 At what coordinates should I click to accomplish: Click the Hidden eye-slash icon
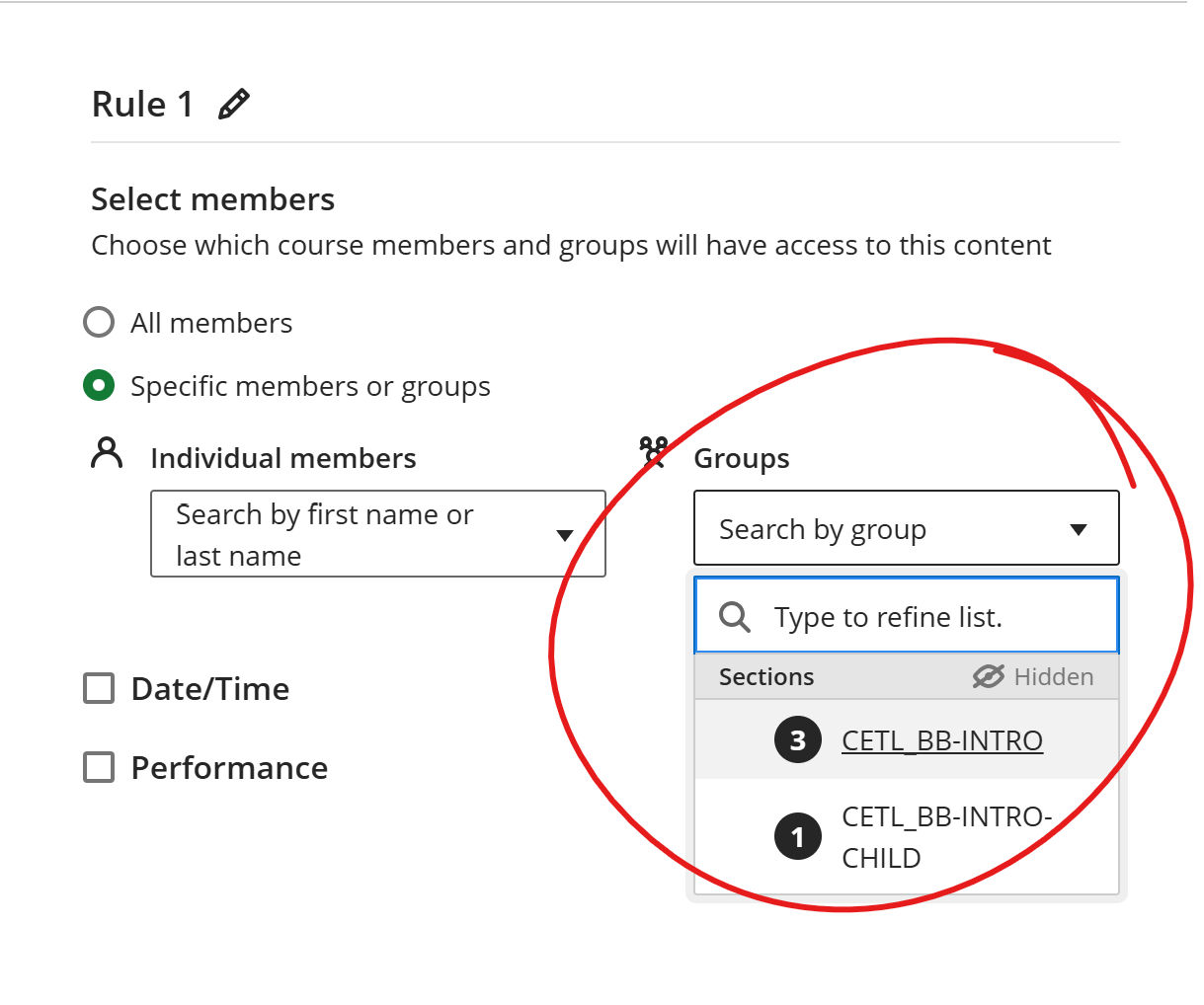(988, 676)
